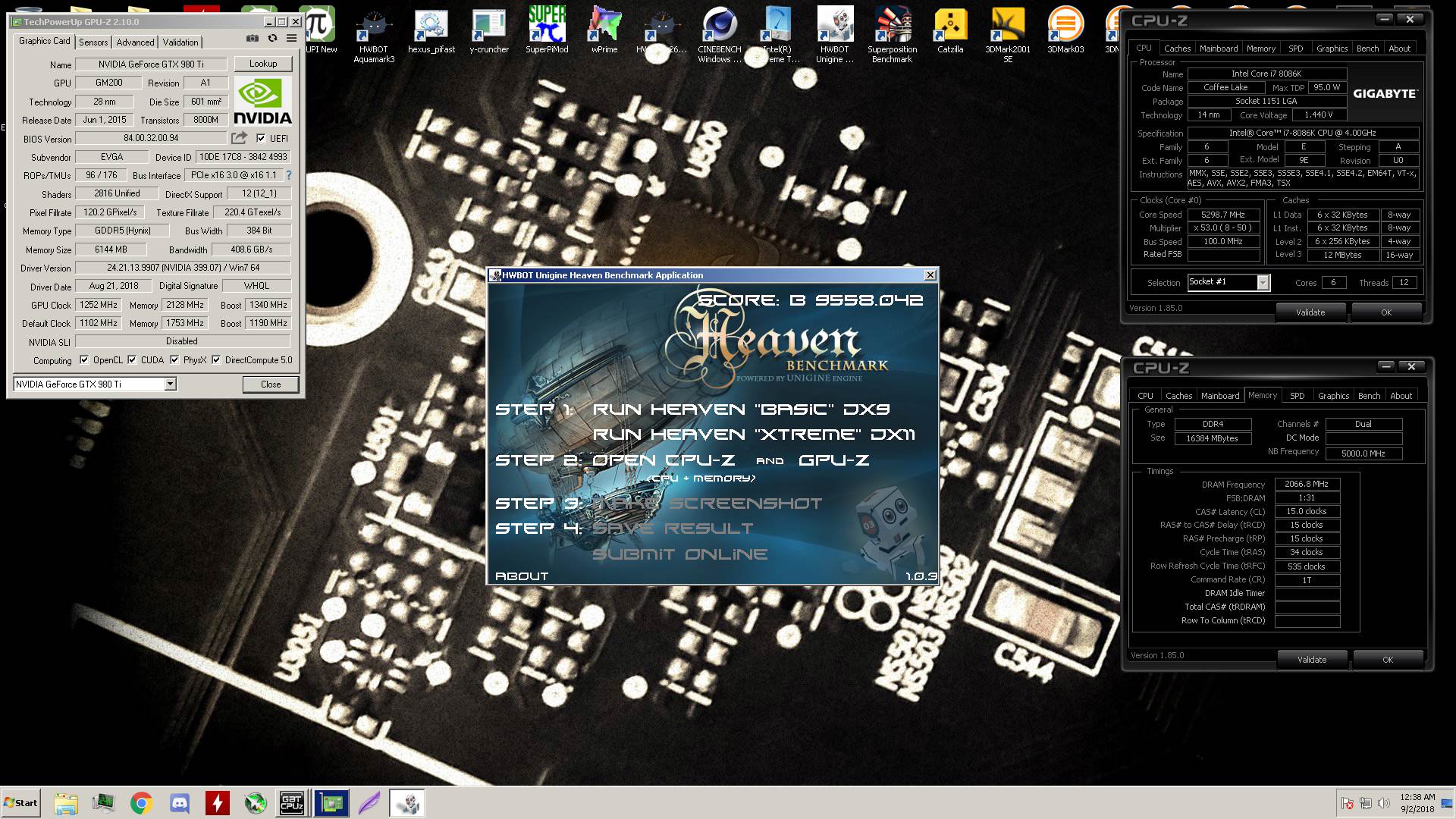Open Chrome from the taskbar

point(141,803)
